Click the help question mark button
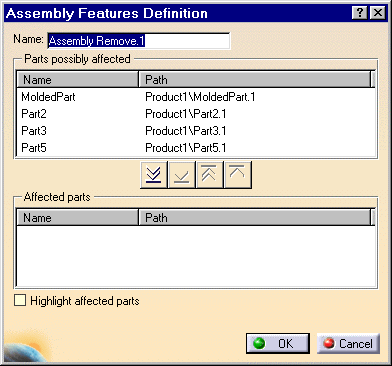Screen dimensions: 392x366 pos(360,13)
